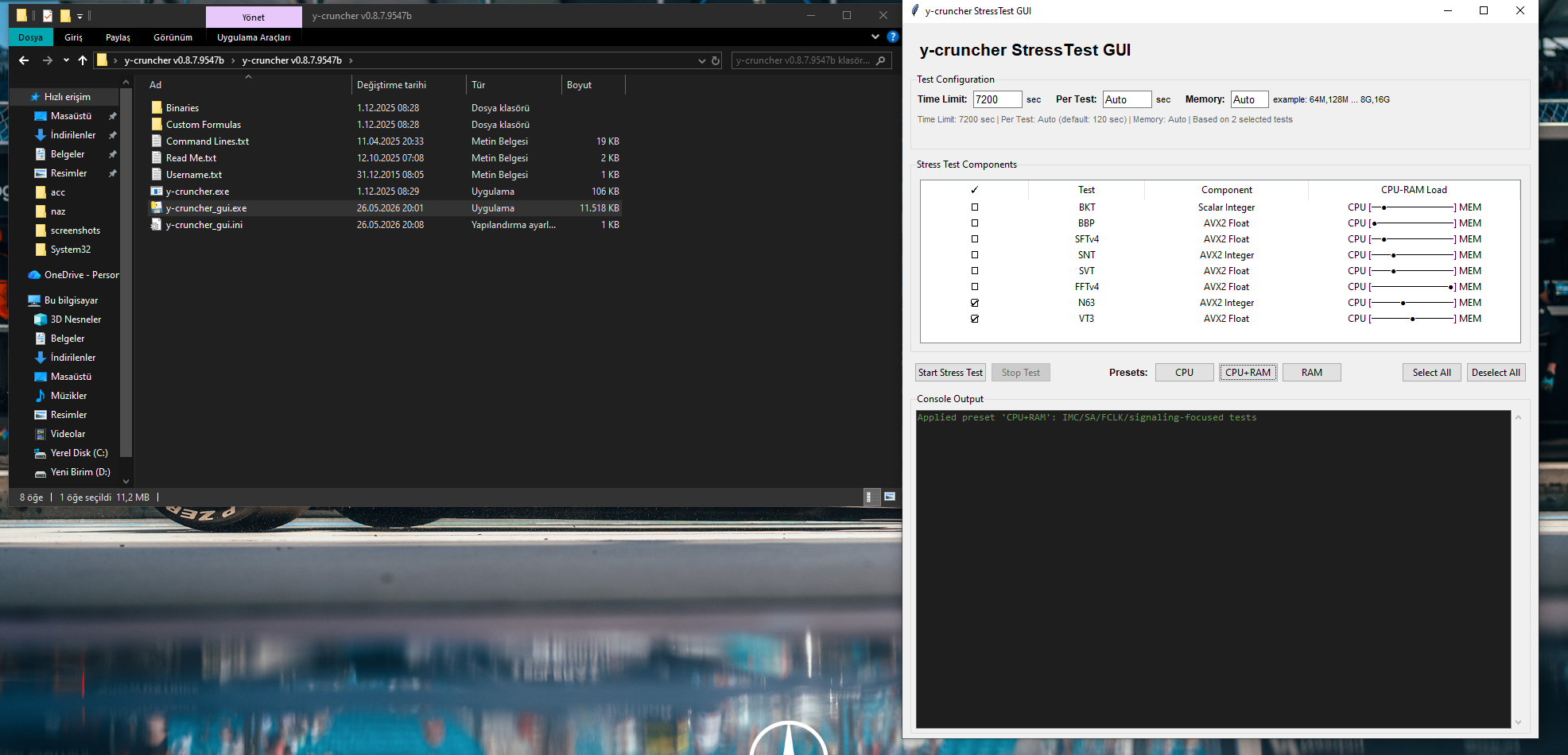This screenshot has width=1568, height=755.
Task: Switch Explorer to large icons view
Action: (x=890, y=497)
